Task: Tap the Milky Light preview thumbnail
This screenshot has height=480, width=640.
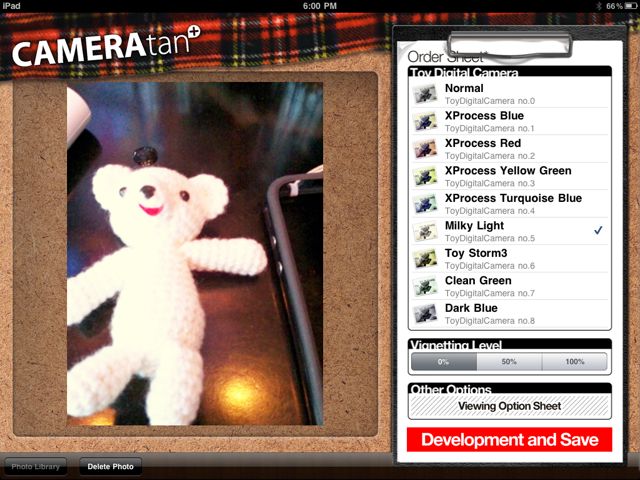Action: point(425,231)
